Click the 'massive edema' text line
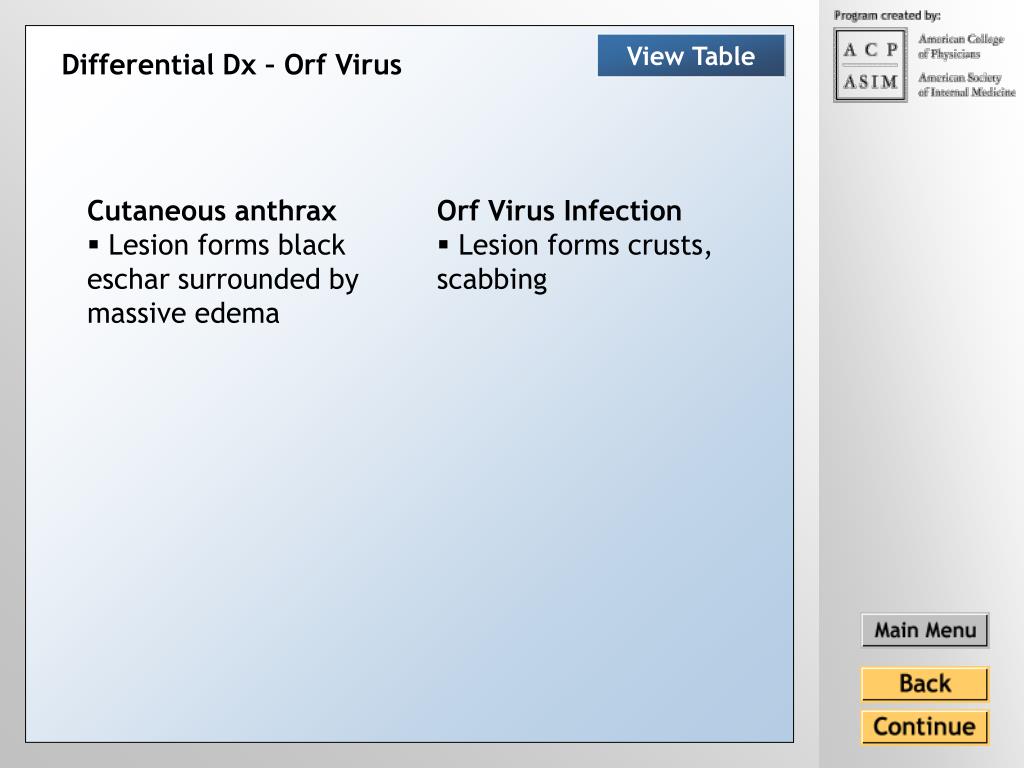This screenshot has height=768, width=1024. pos(183,313)
